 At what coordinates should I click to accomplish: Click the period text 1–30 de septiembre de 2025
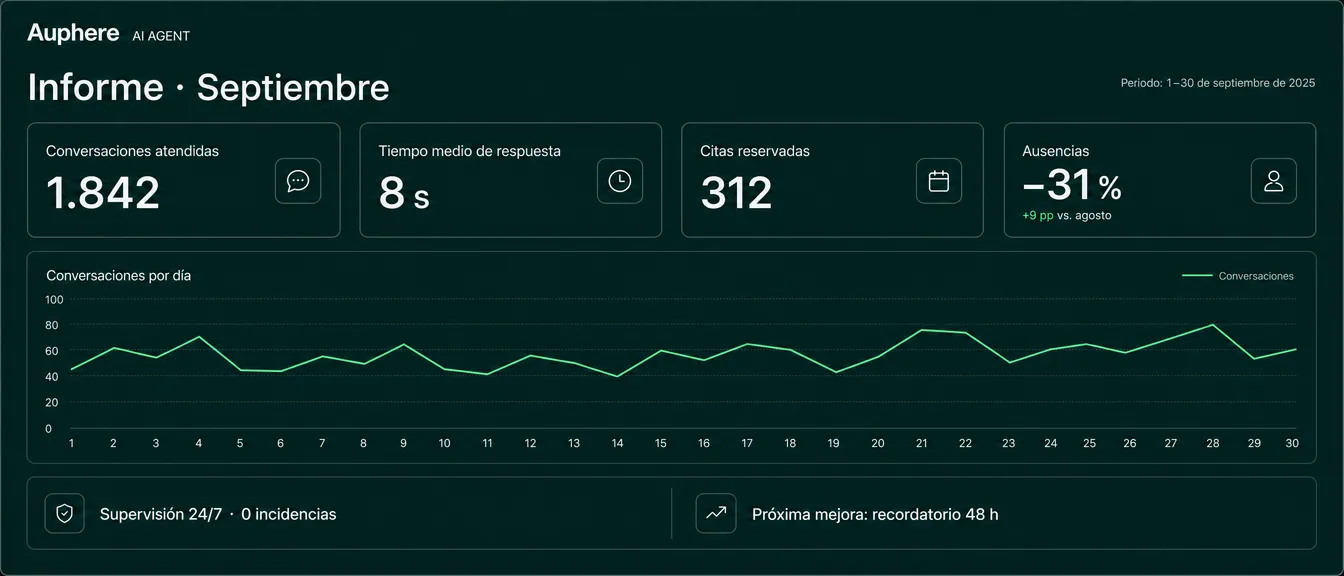(1218, 83)
